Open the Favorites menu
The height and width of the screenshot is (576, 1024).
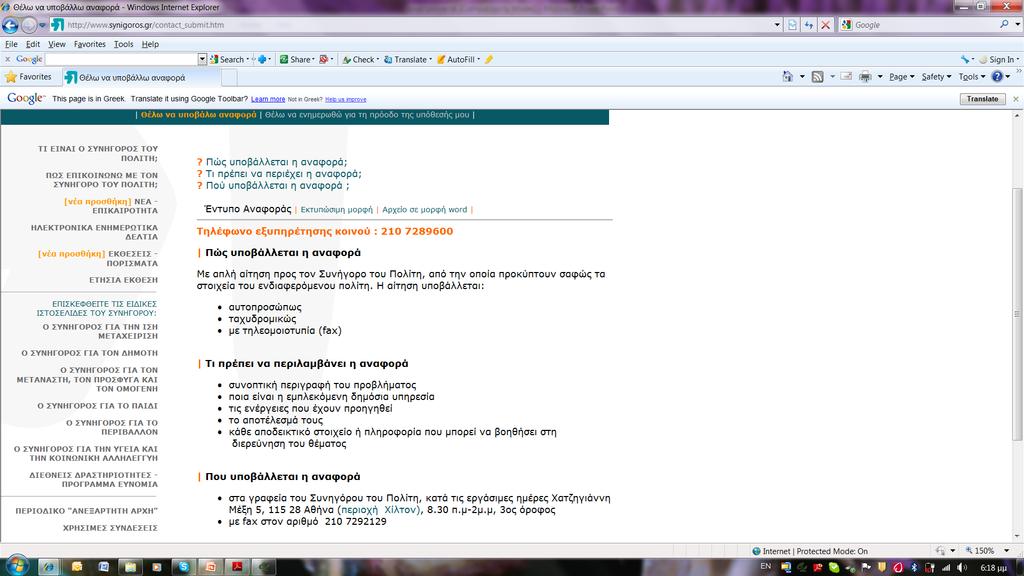(89, 44)
